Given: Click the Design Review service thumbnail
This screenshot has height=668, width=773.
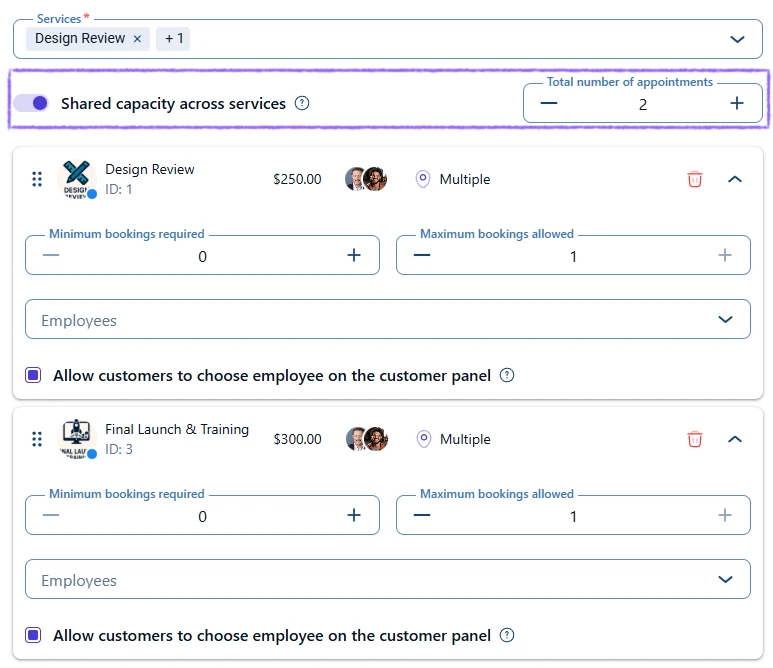Looking at the screenshot, I should (77, 179).
